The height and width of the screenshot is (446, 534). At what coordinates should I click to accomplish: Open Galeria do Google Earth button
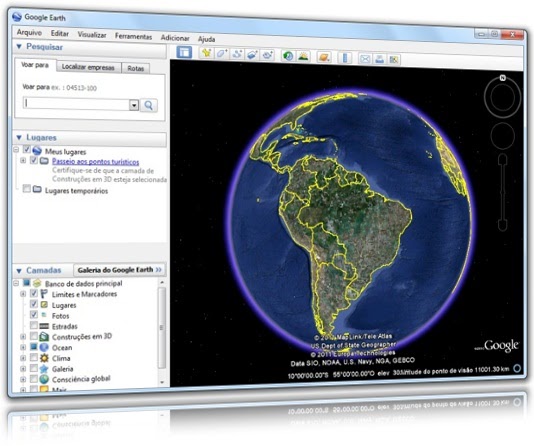click(119, 270)
